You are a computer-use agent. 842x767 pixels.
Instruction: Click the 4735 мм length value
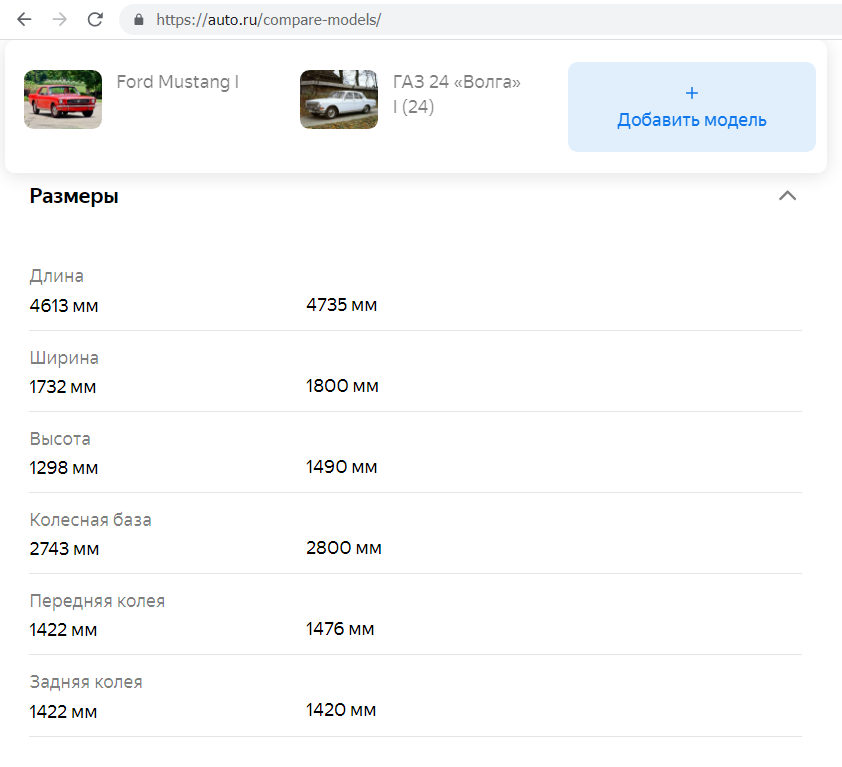341,305
